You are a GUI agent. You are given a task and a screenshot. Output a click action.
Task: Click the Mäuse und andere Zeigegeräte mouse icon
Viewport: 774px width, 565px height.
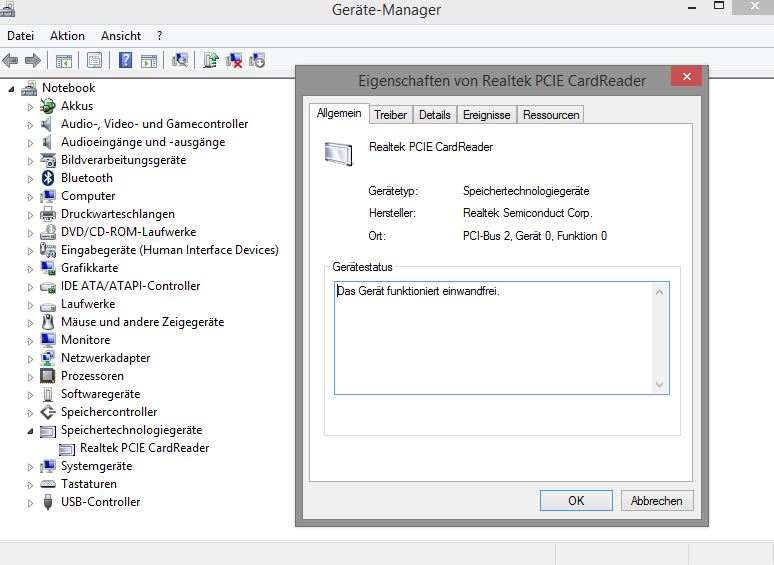[48, 322]
